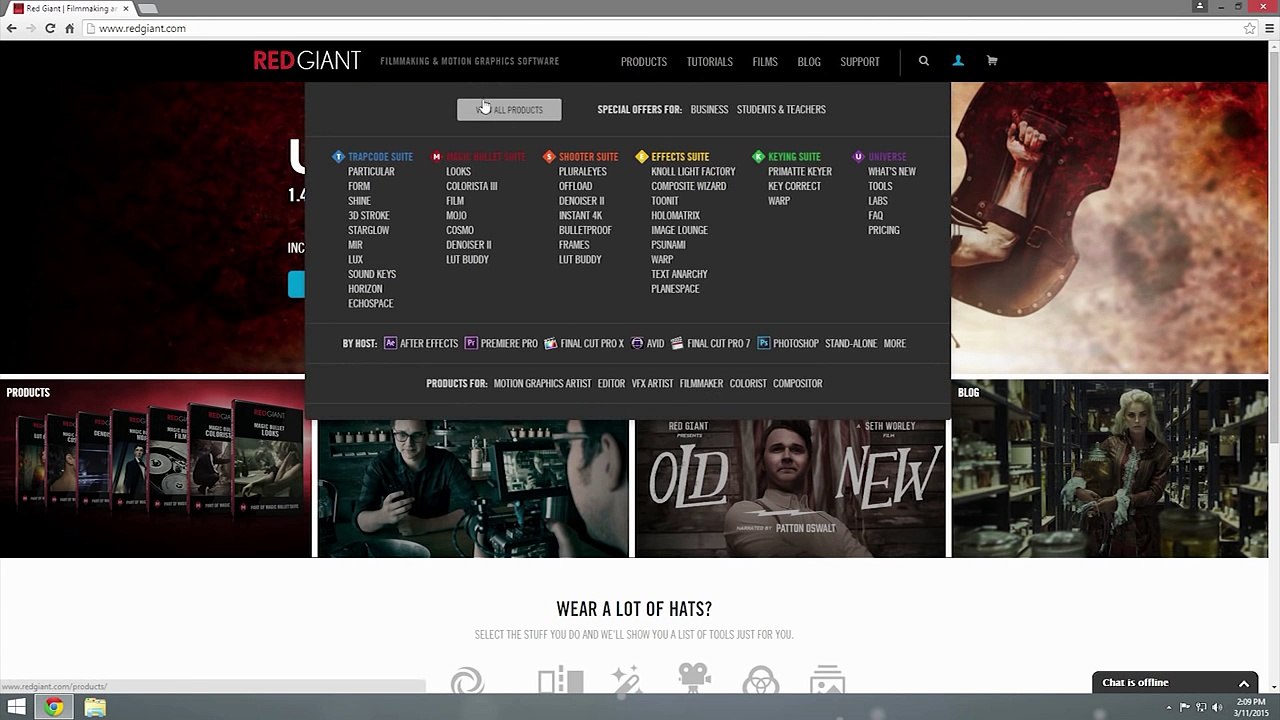1280x720 pixels.
Task: Open the Blog menu item
Action: pyautogui.click(x=809, y=62)
